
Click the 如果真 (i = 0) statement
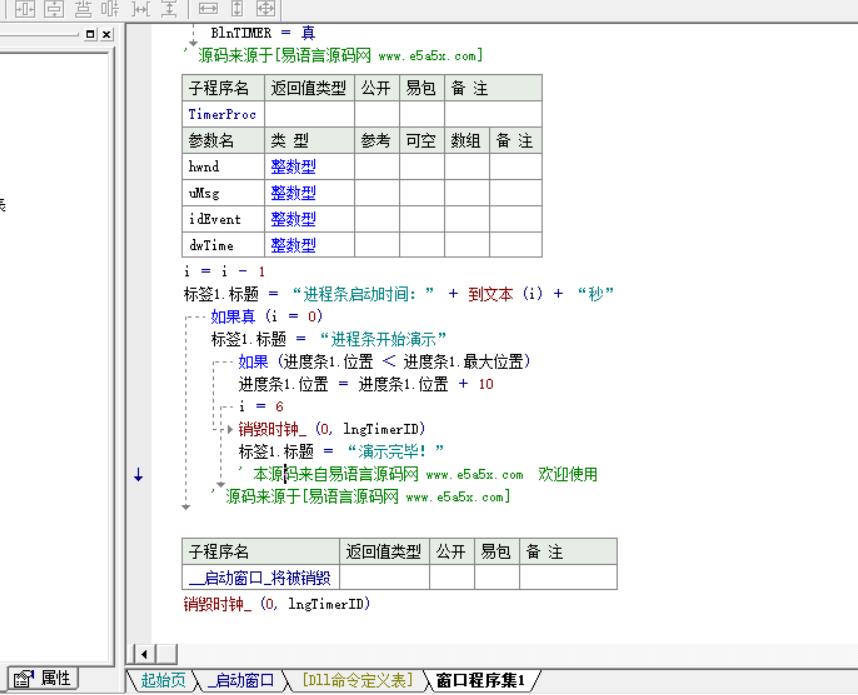pyautogui.click(x=266, y=316)
